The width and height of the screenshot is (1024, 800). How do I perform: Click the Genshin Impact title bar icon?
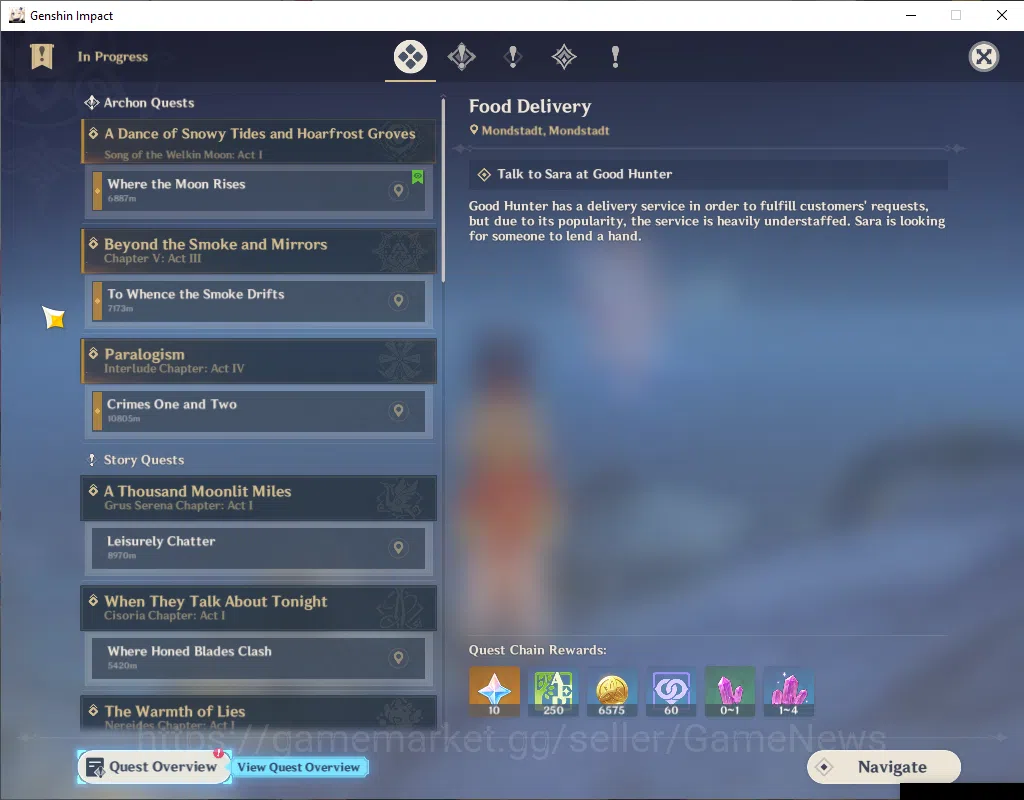tap(17, 15)
